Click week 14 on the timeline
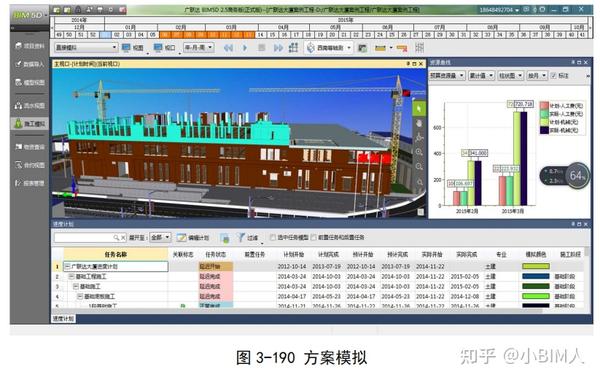The height and width of the screenshot is (380, 600). (x=261, y=35)
